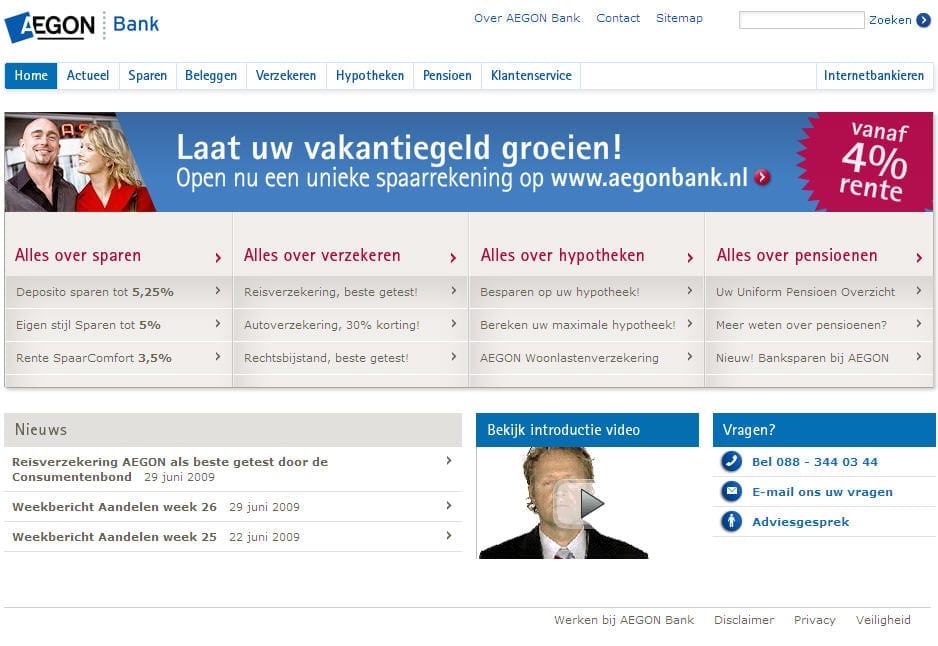Screen dimensions: 938x646
Task: Open the Sitemap link
Action: pos(679,18)
